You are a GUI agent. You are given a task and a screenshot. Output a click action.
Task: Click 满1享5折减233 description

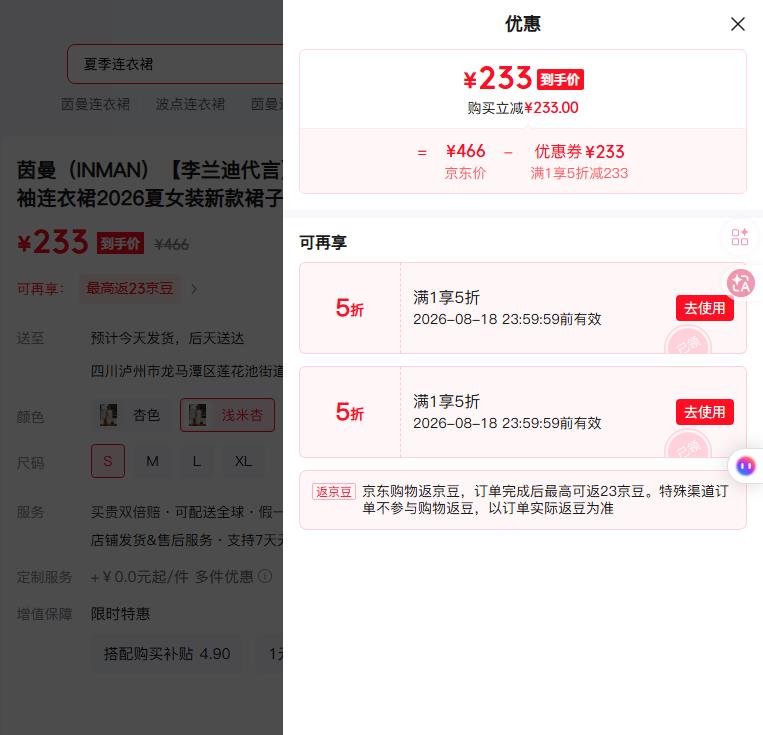[x=579, y=173]
